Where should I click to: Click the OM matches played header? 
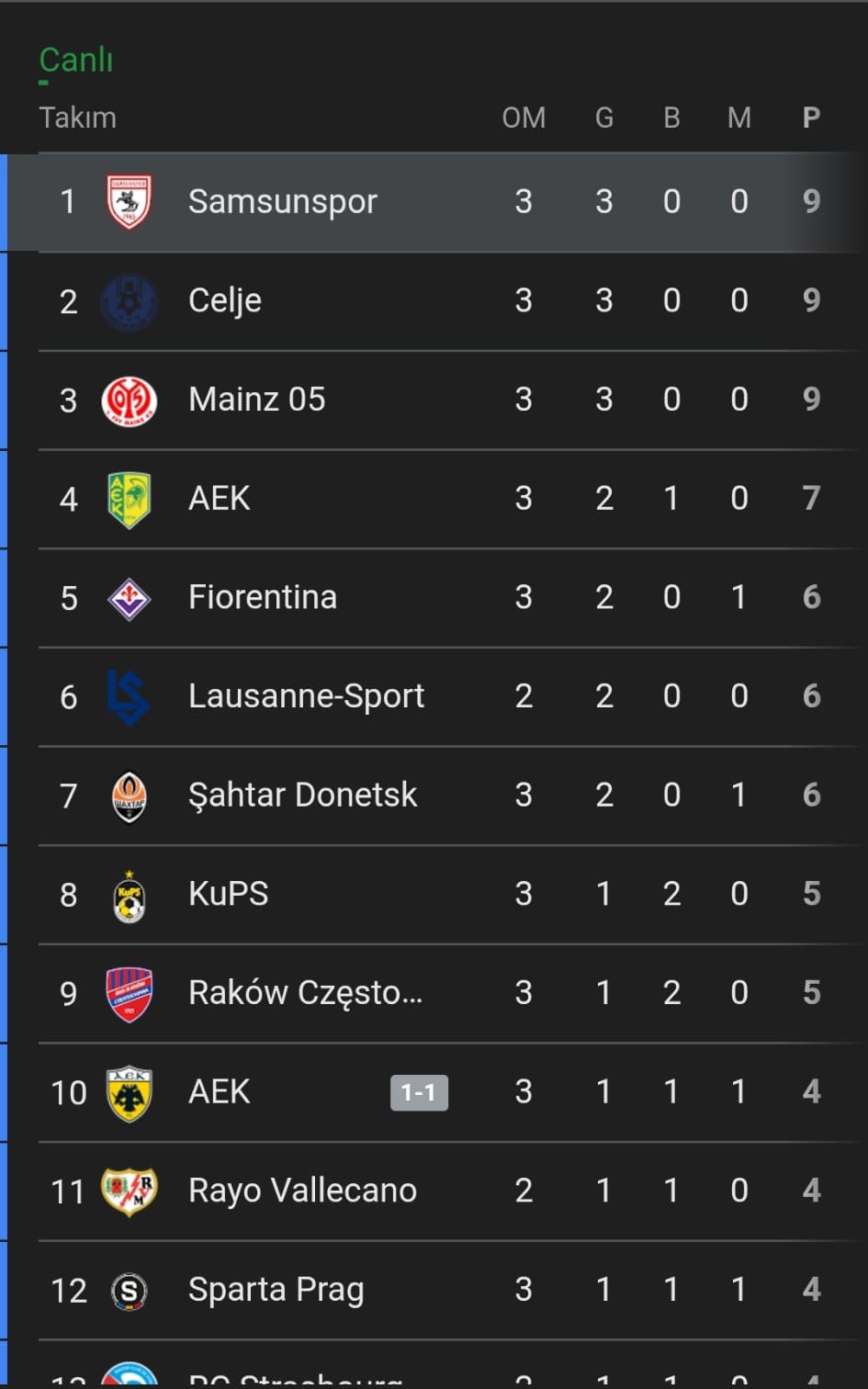click(524, 118)
